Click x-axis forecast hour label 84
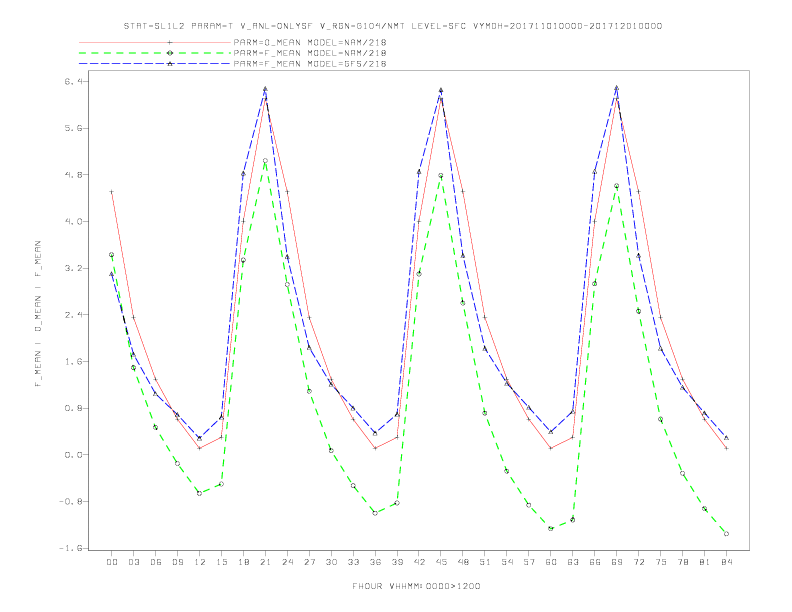The width and height of the screenshot is (792, 612). pyautogui.click(x=727, y=562)
